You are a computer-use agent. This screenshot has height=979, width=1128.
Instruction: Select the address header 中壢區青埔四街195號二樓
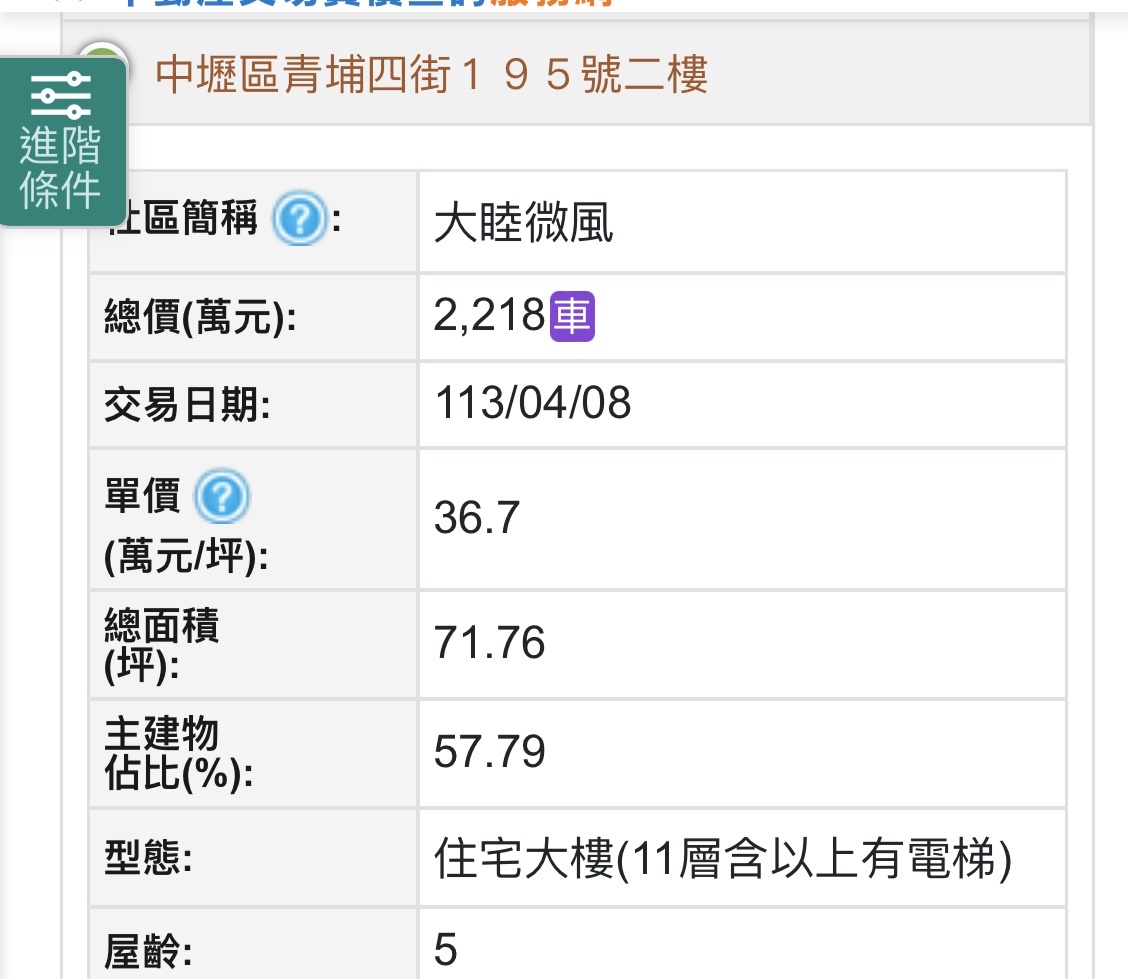tap(432, 75)
